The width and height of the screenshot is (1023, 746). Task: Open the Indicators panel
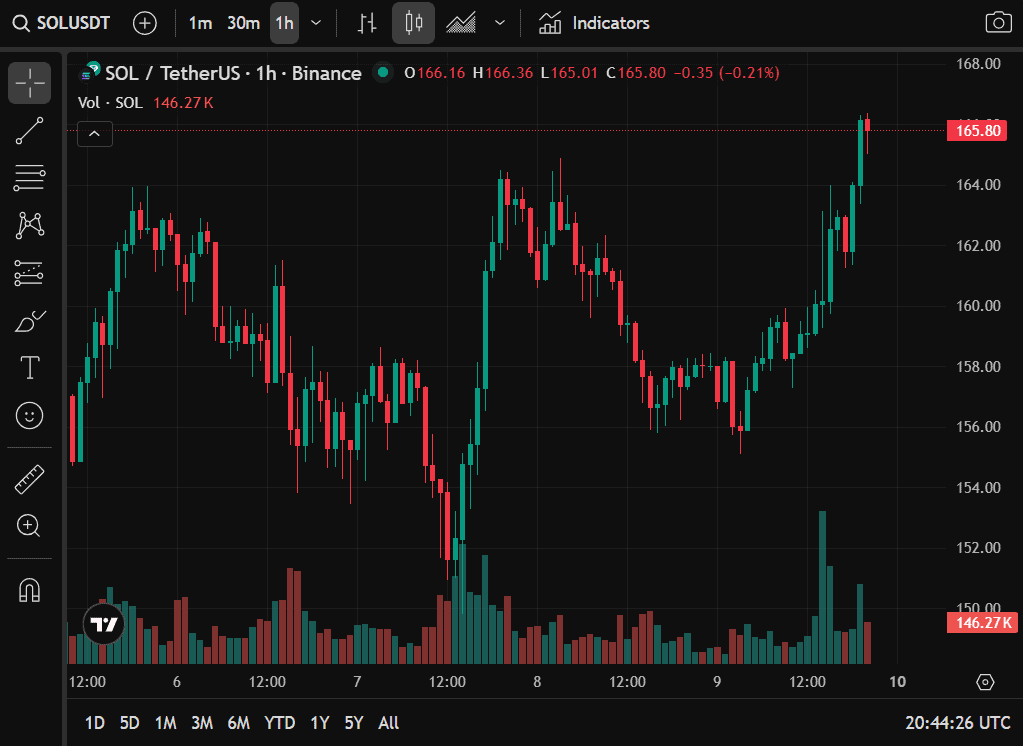[x=594, y=23]
